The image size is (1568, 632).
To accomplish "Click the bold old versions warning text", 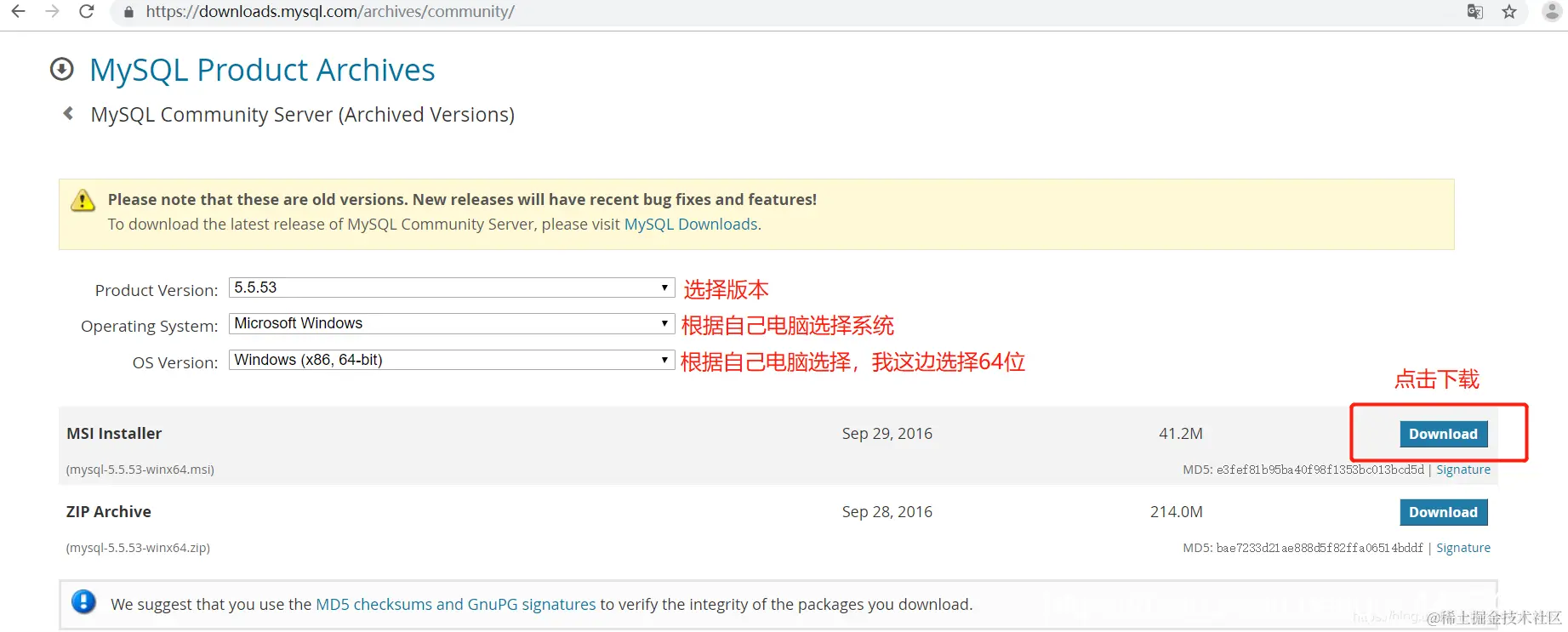I will click(x=462, y=200).
